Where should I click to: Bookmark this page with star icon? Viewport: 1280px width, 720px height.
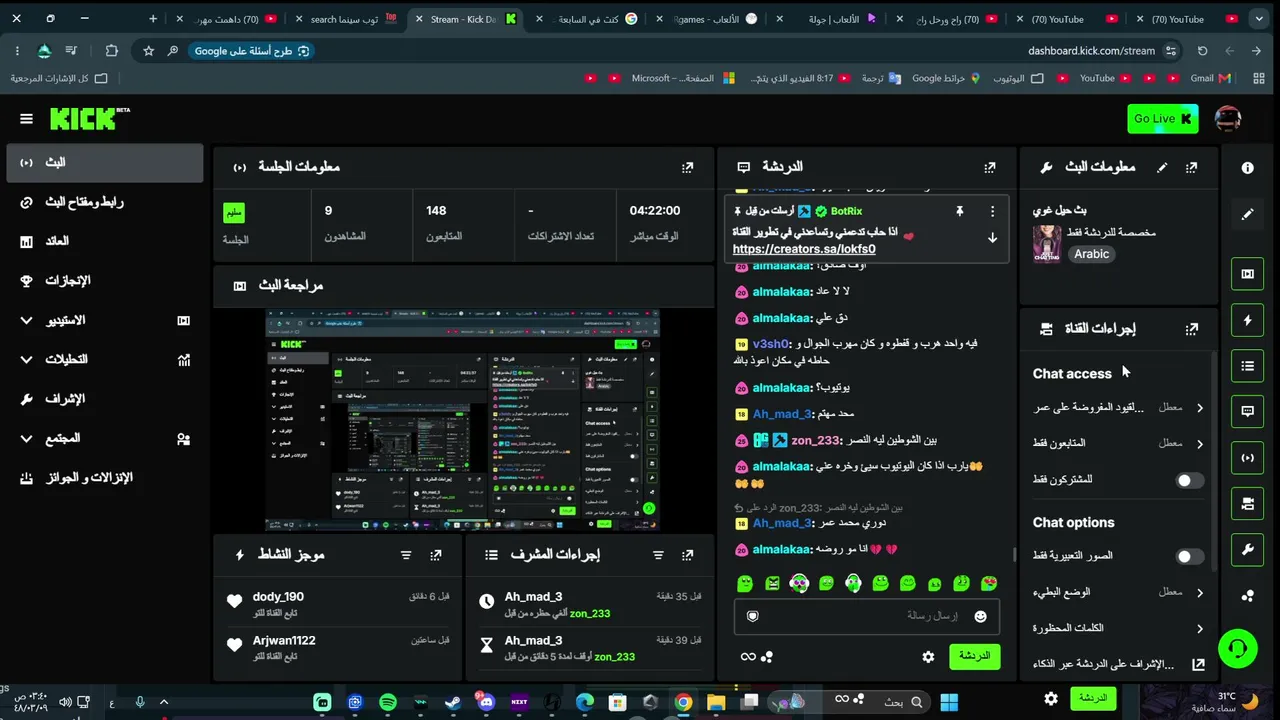tap(148, 51)
